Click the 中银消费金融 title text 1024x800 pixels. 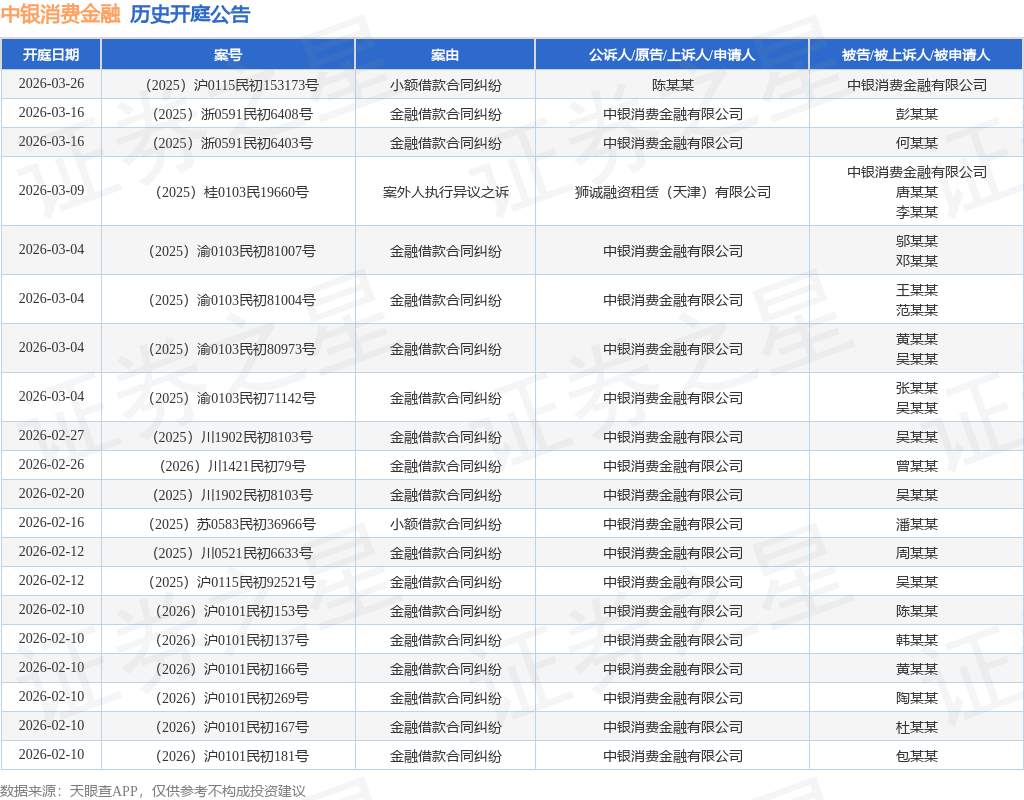click(61, 14)
